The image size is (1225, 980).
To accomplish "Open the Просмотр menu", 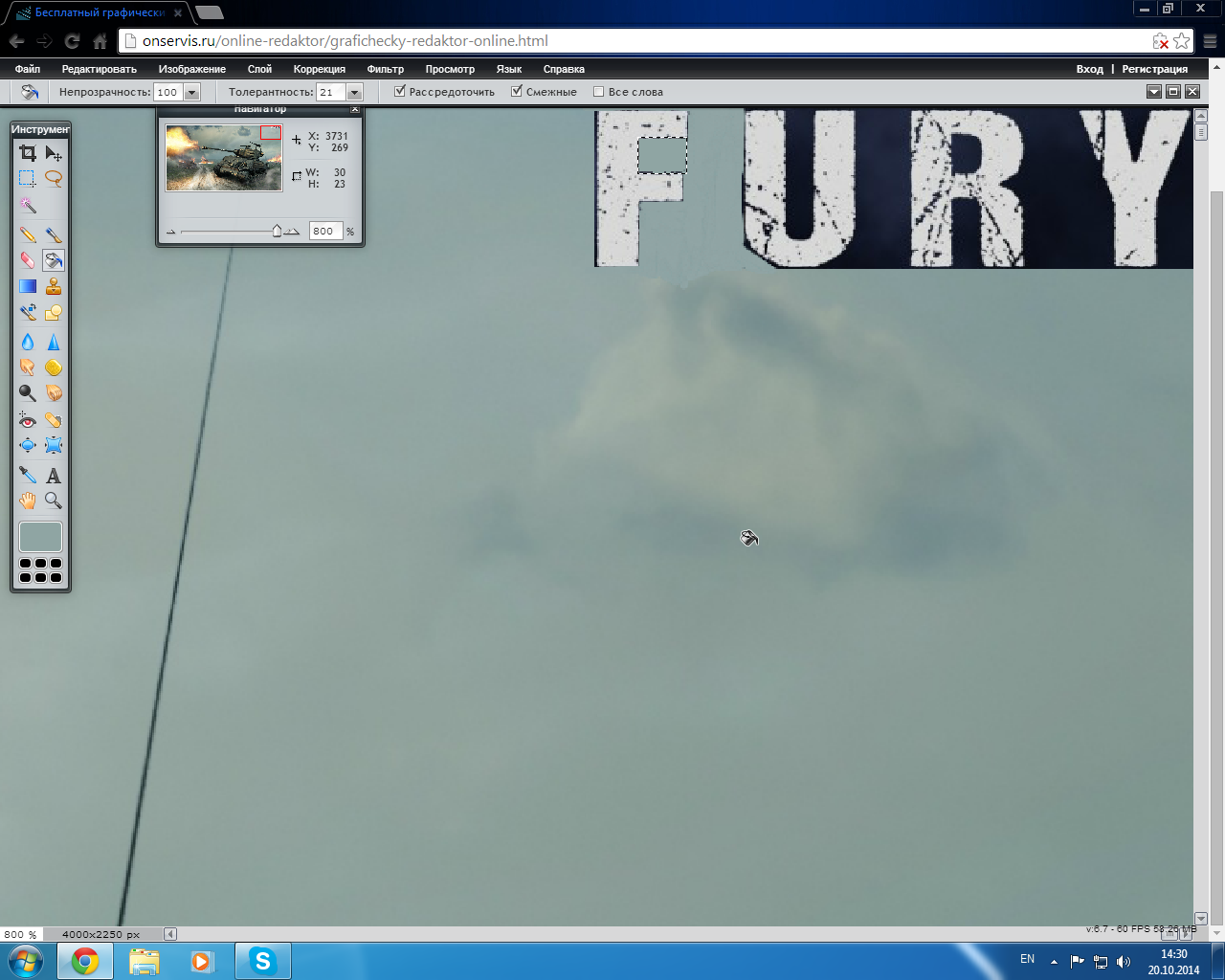I will tap(450, 69).
